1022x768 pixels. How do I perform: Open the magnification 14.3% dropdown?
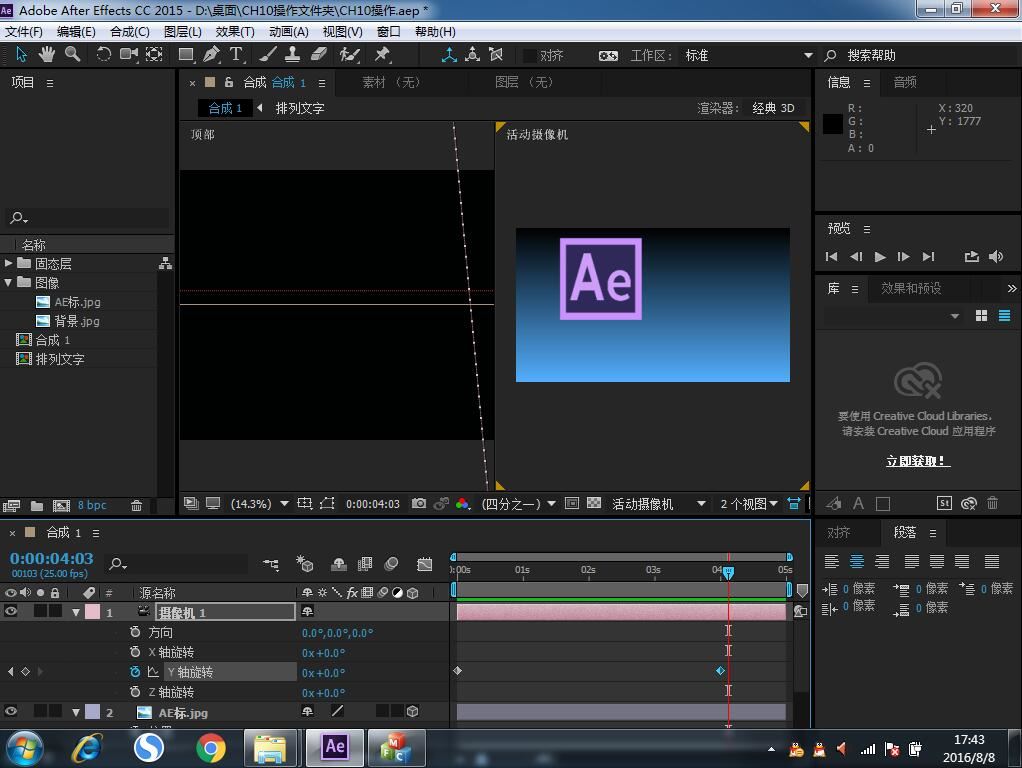[x=259, y=504]
